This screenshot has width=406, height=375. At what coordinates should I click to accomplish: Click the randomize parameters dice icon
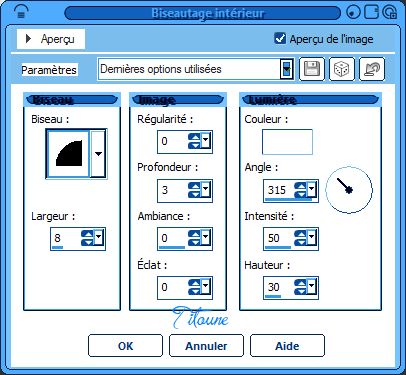[341, 69]
